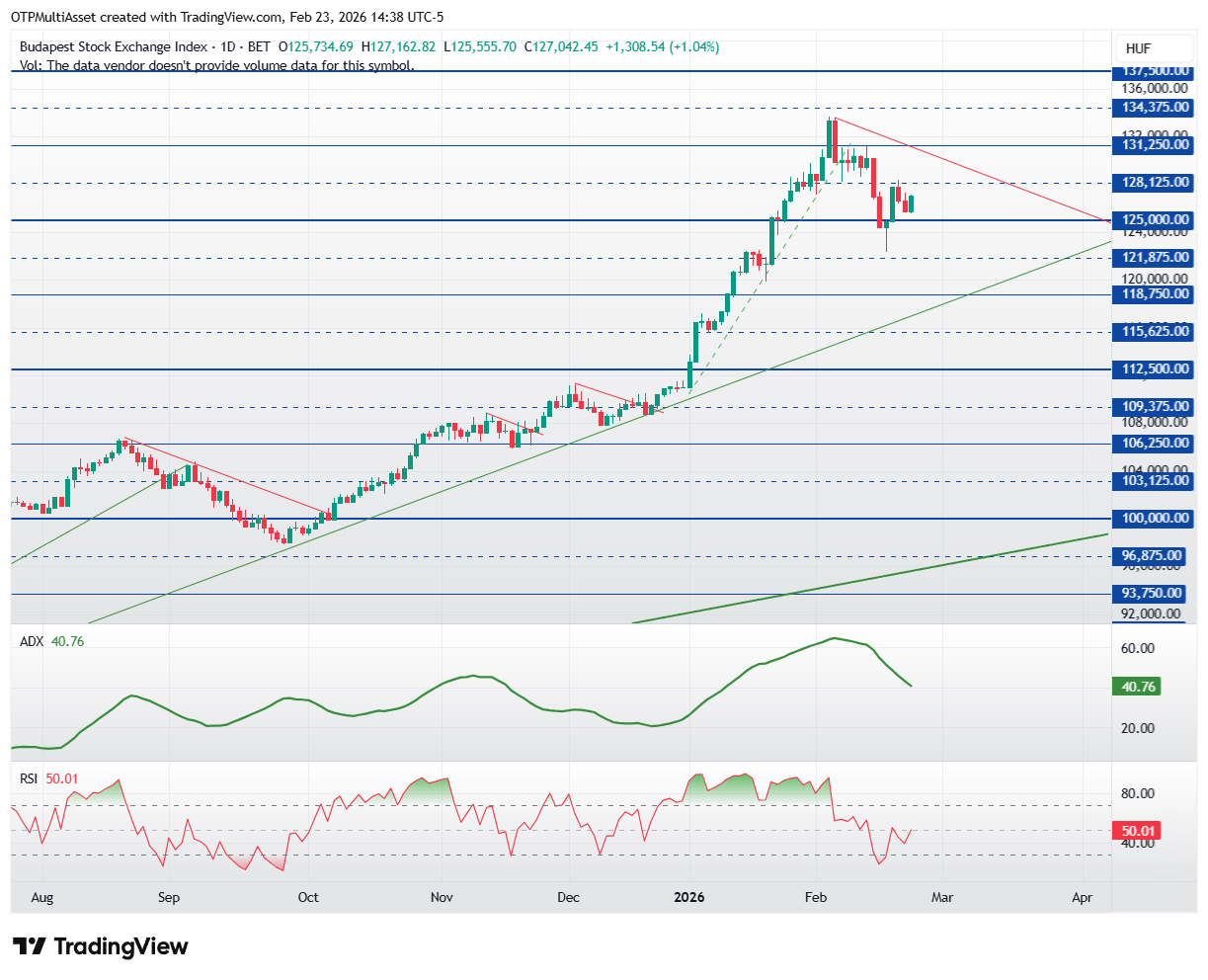
Task: Select the 1D interval label
Action: coord(229,46)
